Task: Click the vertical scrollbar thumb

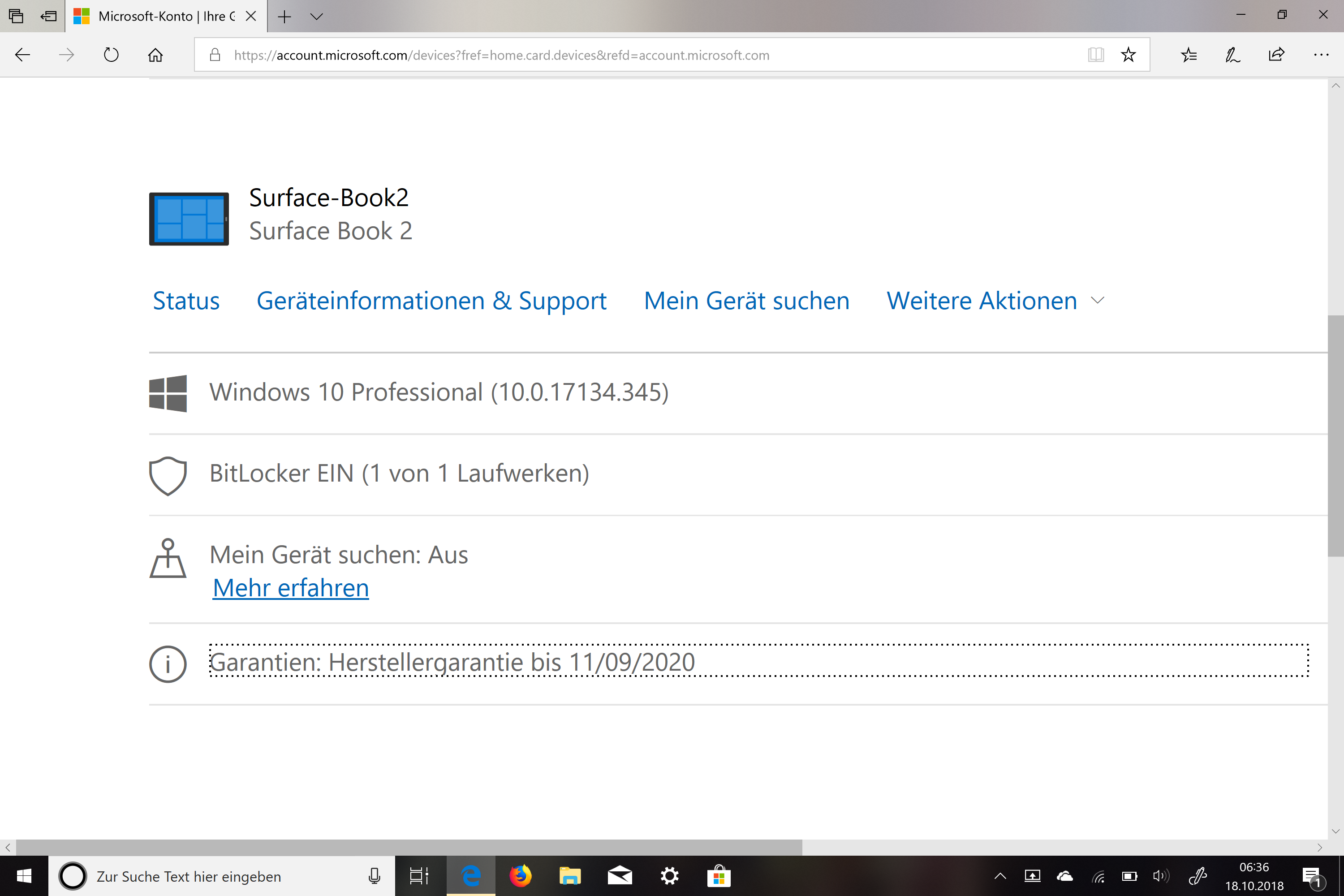Action: pos(1335,435)
